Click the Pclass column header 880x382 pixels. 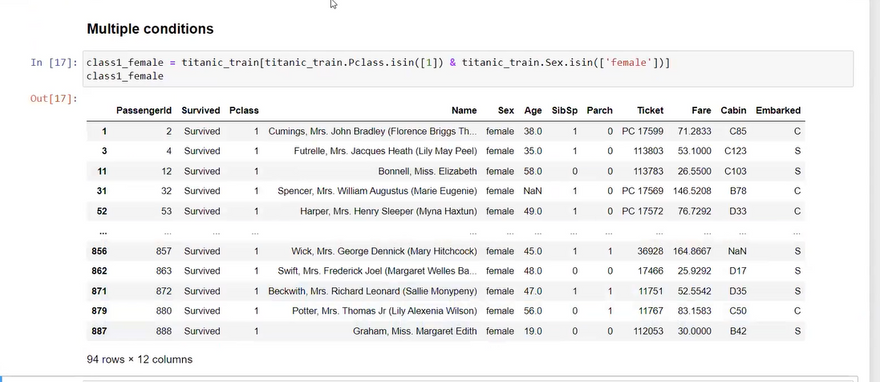coord(244,111)
